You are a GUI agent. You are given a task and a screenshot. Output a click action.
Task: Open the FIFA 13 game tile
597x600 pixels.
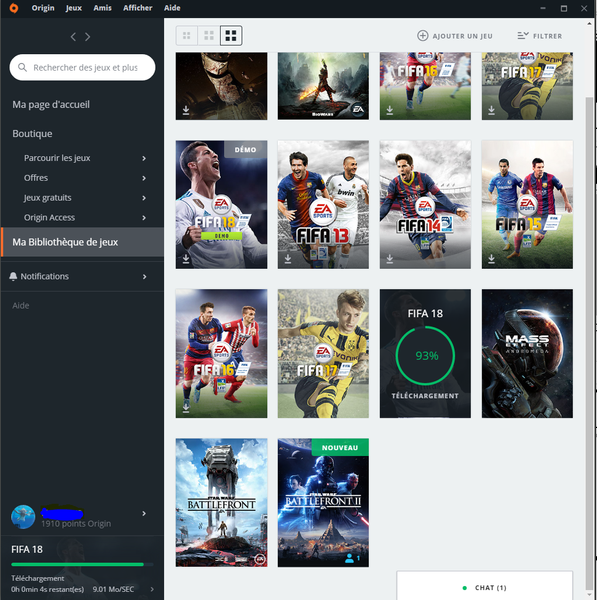coord(323,204)
